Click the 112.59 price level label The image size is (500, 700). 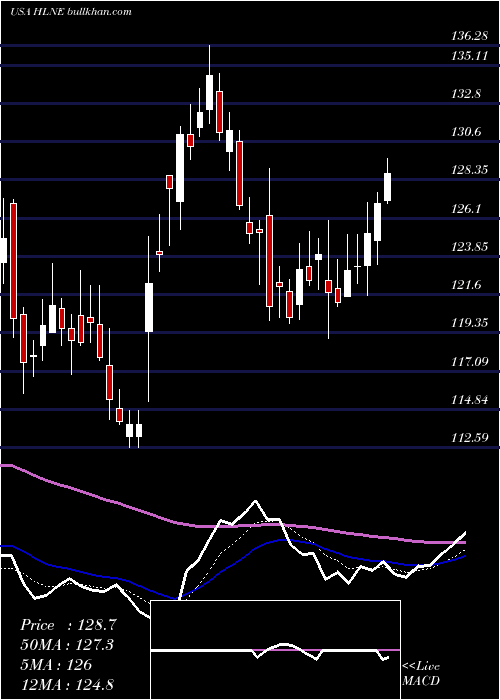[x=469, y=438]
